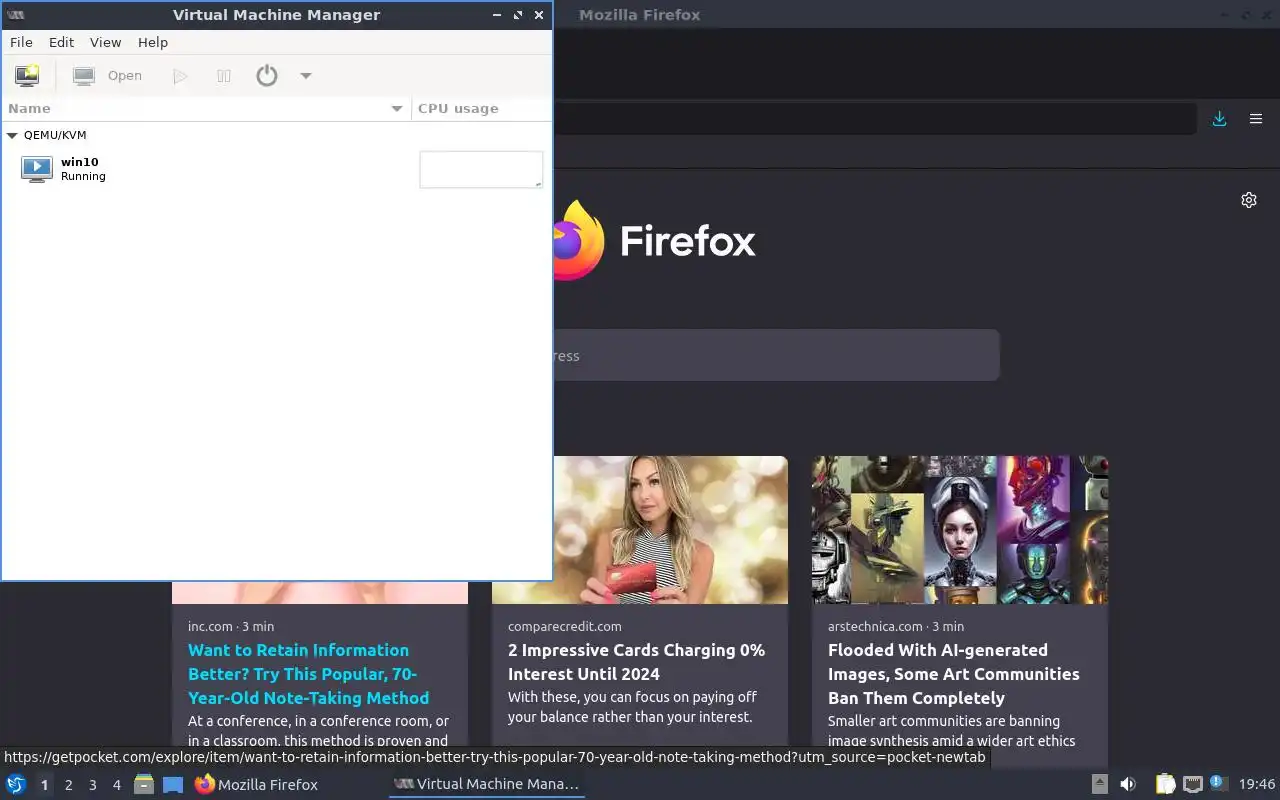Open shutdown options dropdown arrow
Screen dimensions: 1280x800
306,76
